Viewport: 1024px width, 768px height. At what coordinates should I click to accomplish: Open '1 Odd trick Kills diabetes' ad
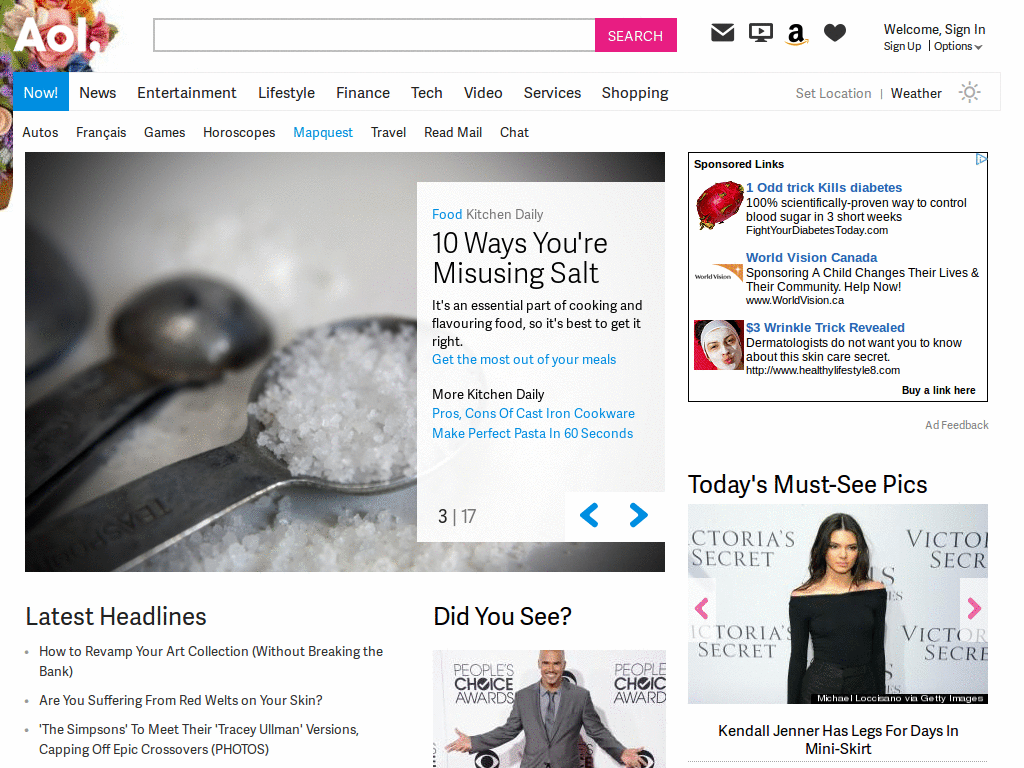tap(824, 187)
